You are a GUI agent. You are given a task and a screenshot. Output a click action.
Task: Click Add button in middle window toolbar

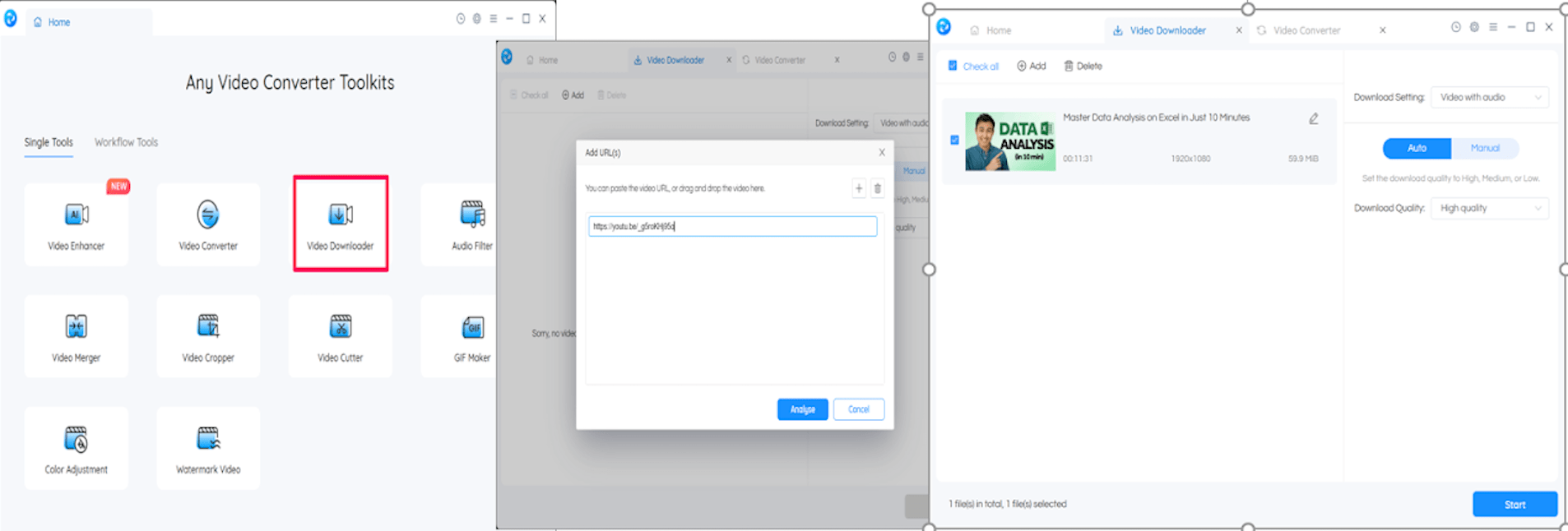(x=573, y=95)
